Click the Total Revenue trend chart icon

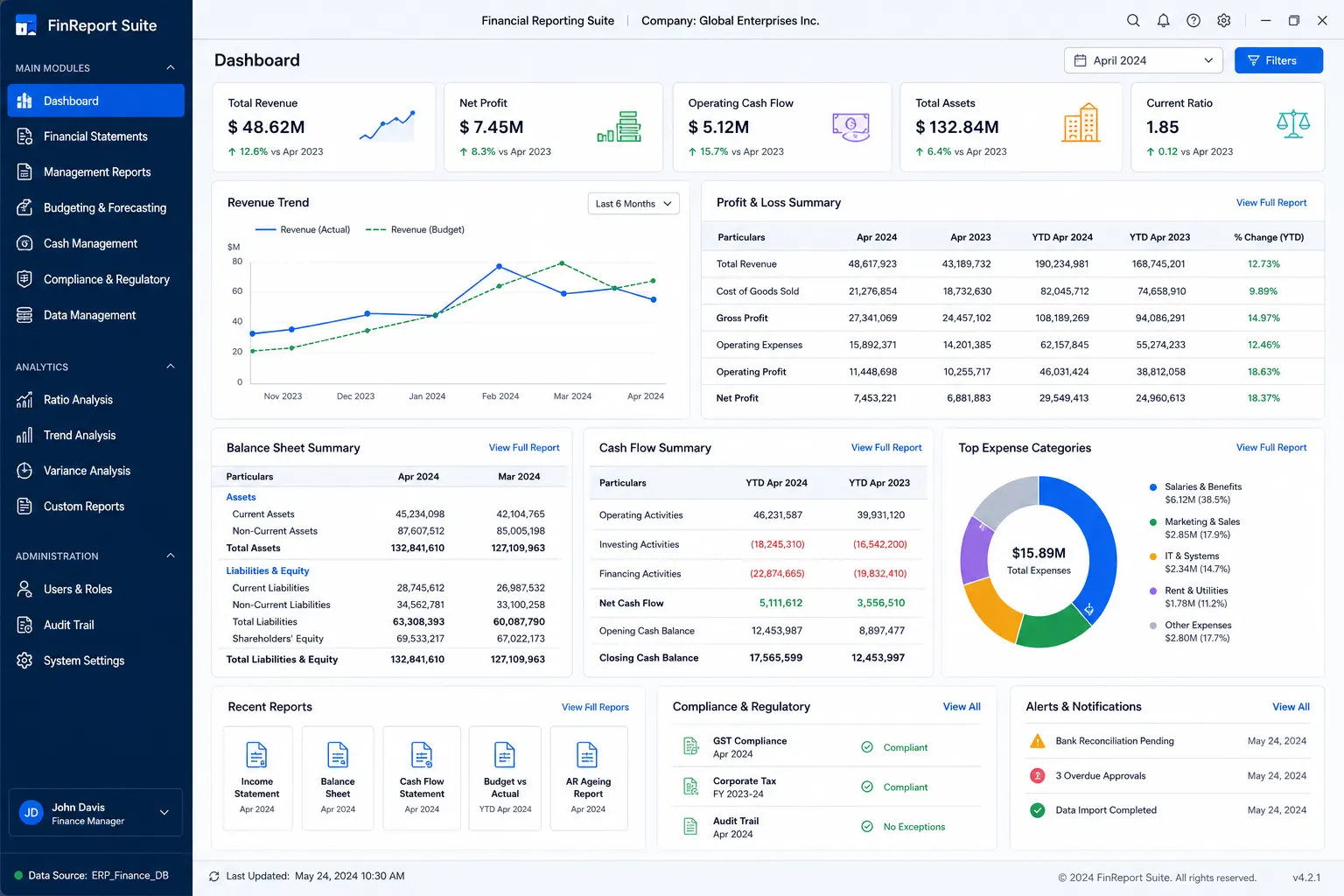tap(388, 127)
